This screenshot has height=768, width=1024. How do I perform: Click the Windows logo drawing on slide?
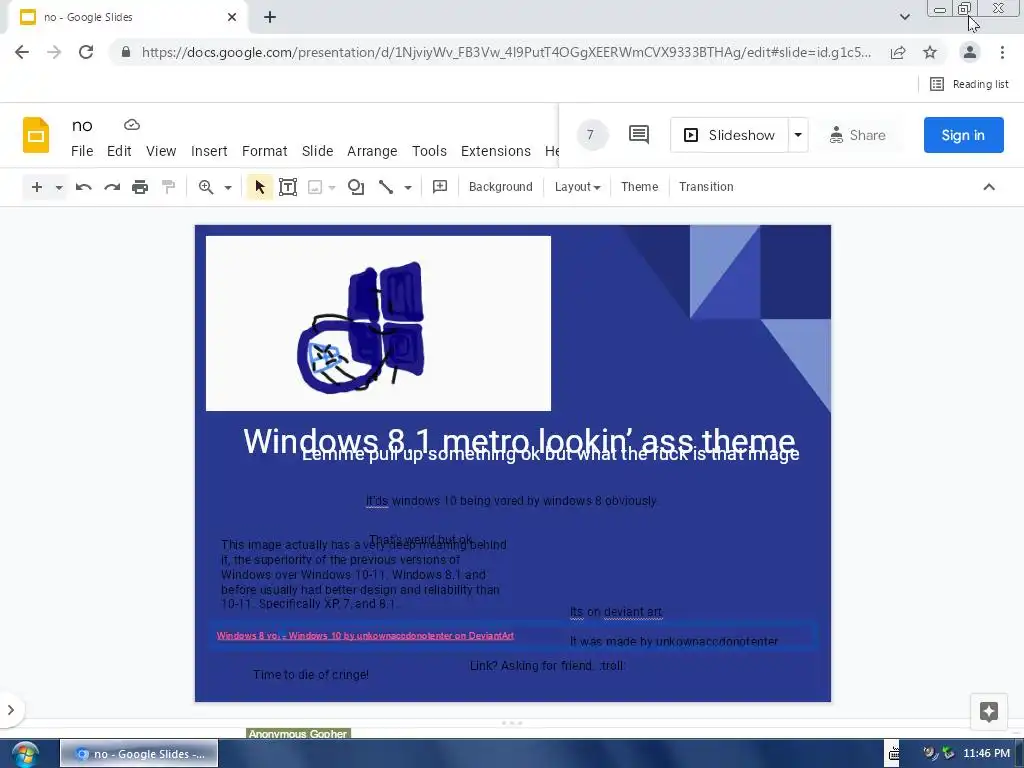coord(362,327)
